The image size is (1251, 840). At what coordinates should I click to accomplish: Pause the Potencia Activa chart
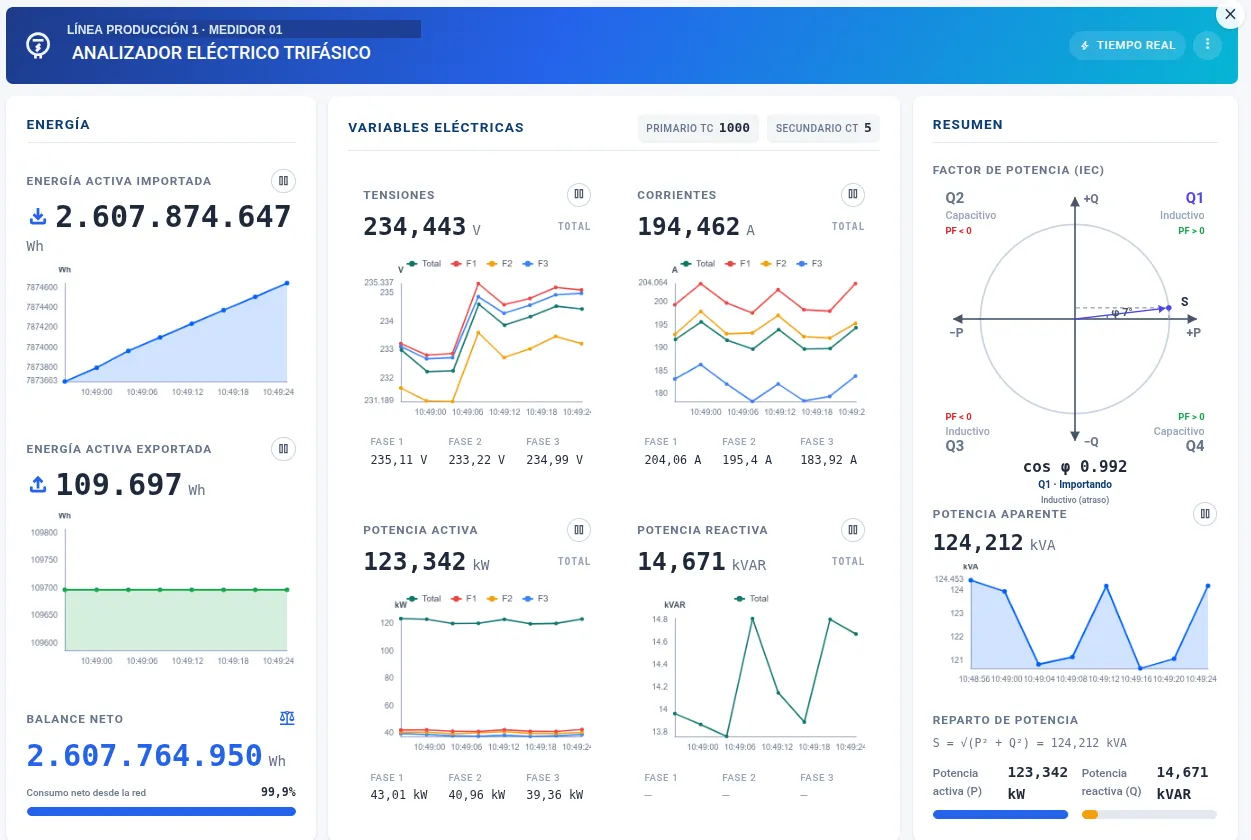(578, 529)
